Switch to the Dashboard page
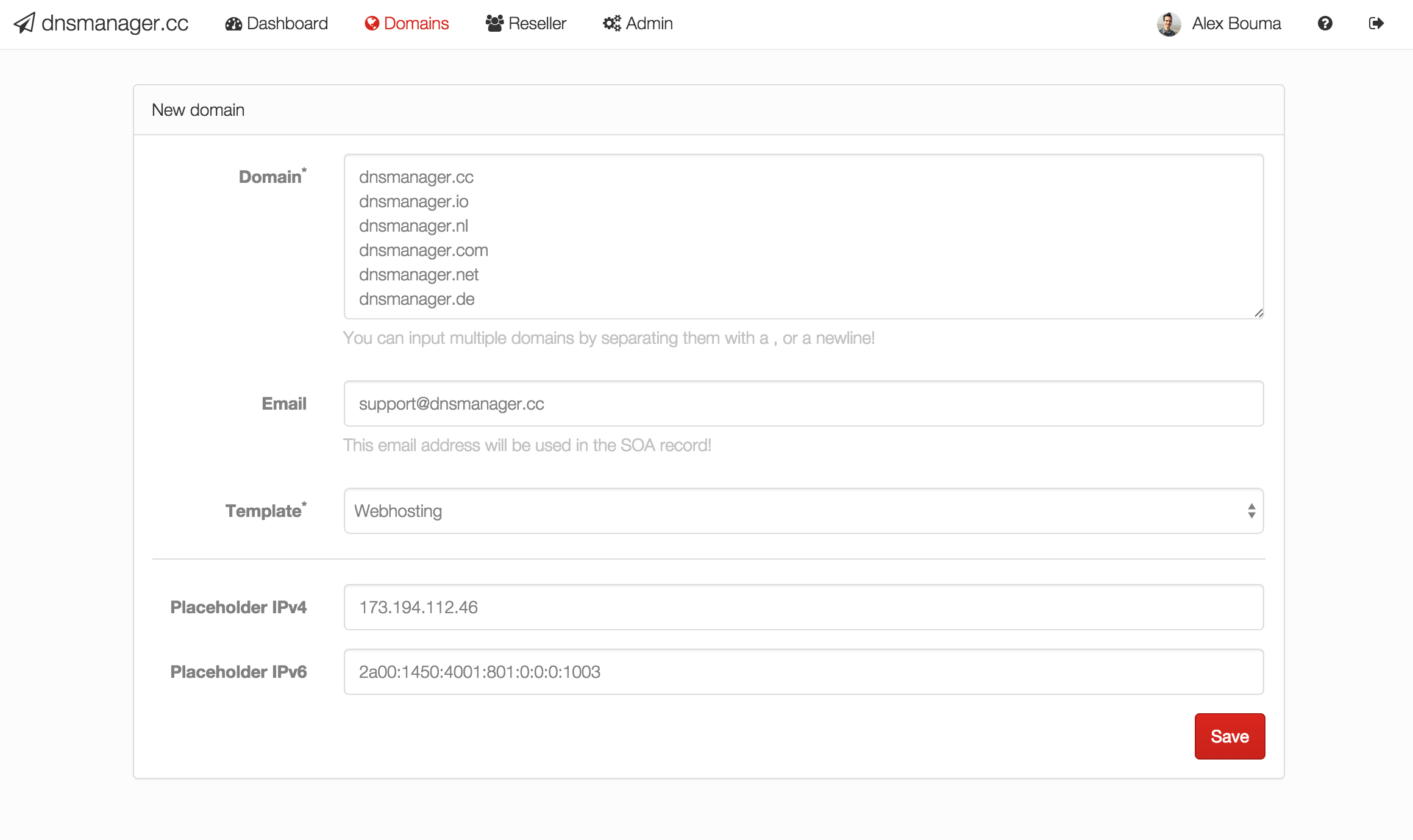1413x840 pixels. [x=287, y=24]
